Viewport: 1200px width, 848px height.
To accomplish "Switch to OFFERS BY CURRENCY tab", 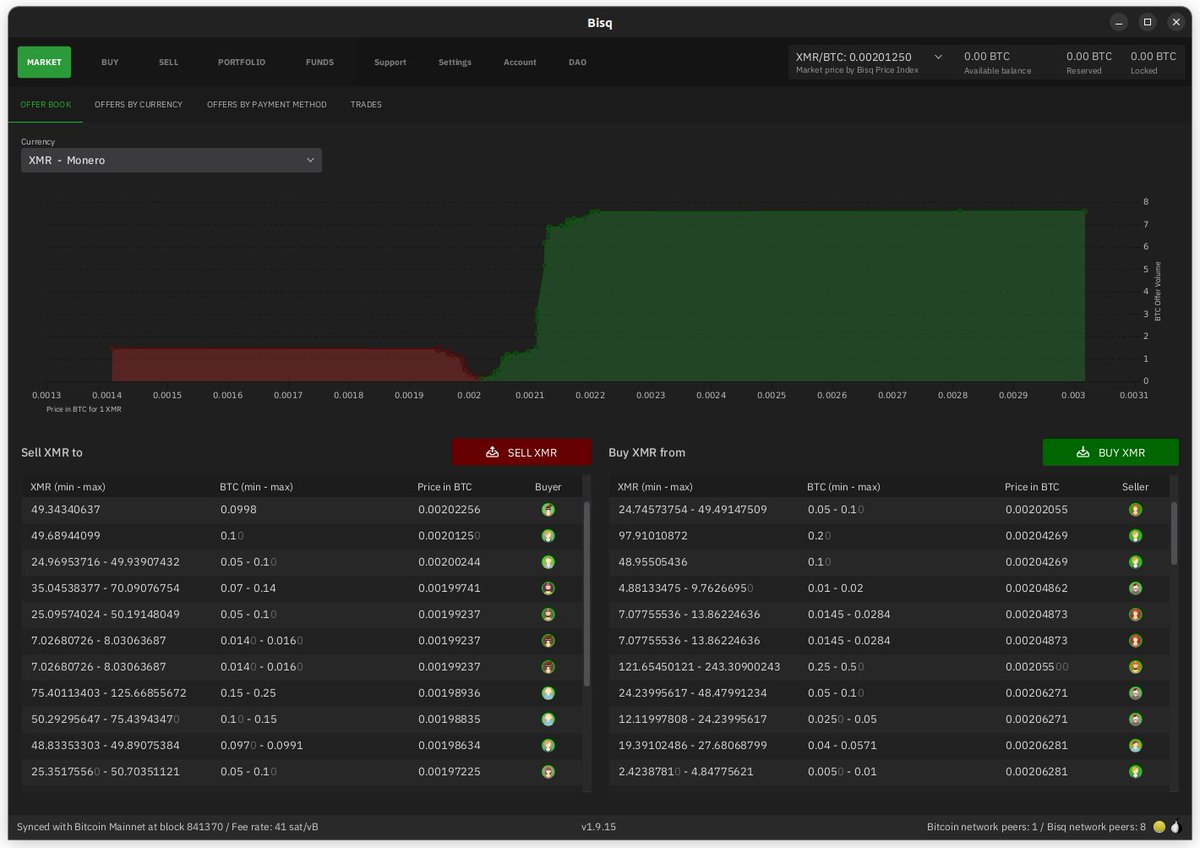I will tap(139, 105).
